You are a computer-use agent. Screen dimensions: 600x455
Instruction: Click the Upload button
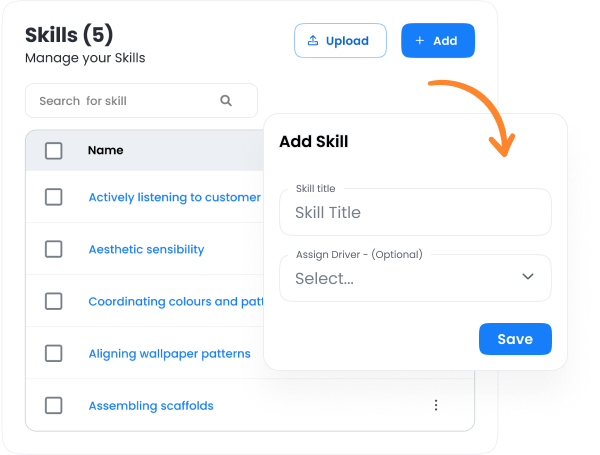[x=340, y=41]
